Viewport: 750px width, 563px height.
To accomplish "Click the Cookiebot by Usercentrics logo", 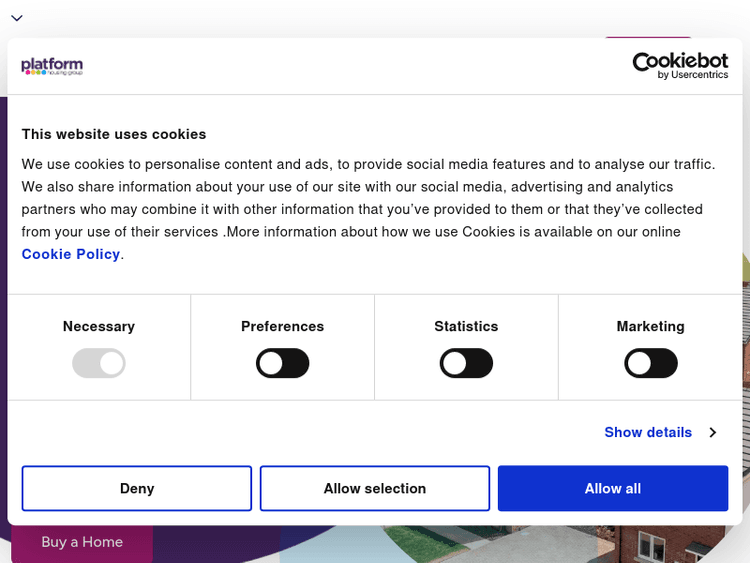I will [680, 66].
